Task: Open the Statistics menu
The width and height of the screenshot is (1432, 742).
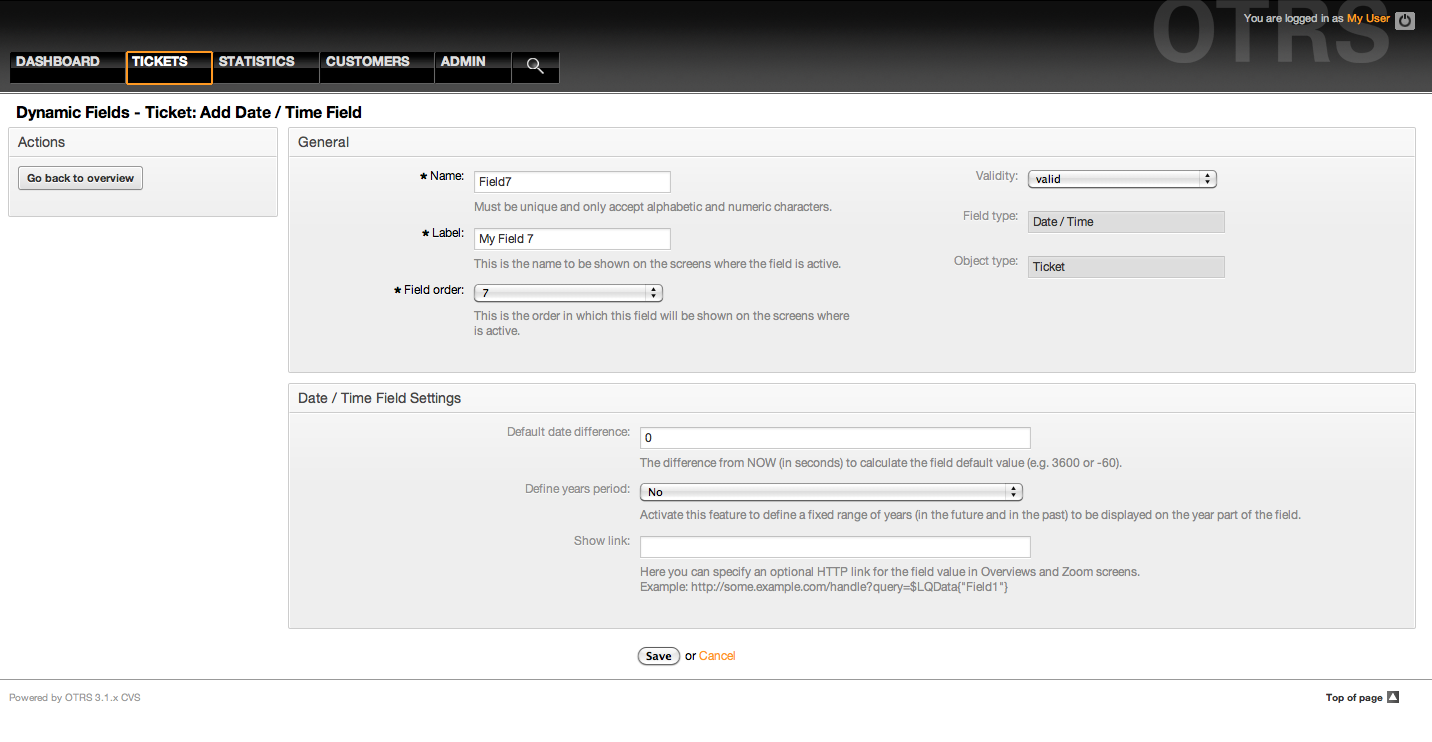Action: (x=257, y=62)
